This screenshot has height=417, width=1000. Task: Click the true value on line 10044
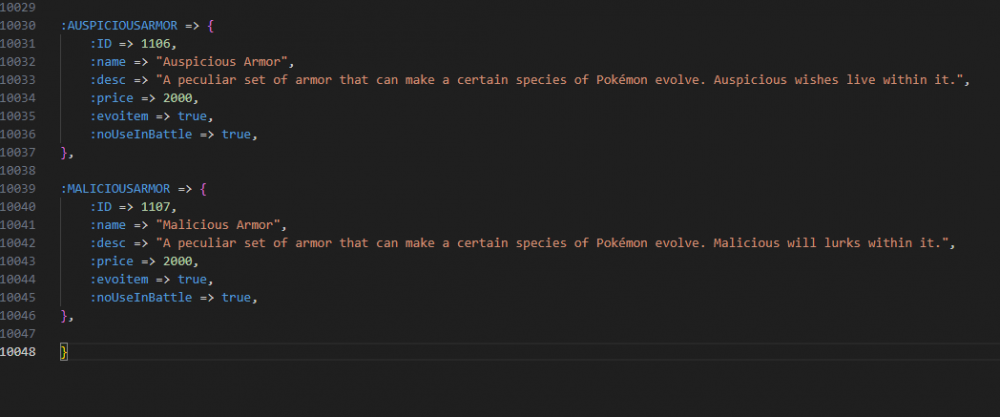coord(192,280)
